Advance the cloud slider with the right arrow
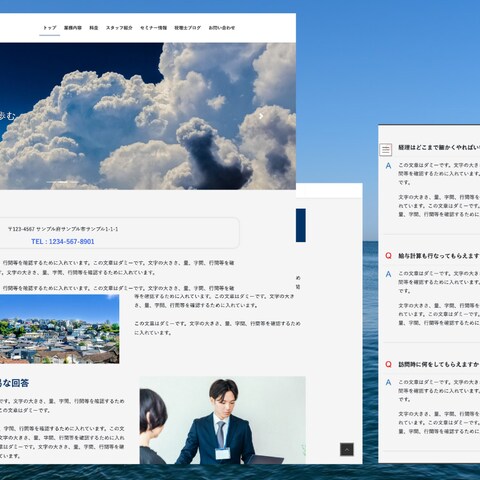This screenshot has height=480, width=480. tap(261, 116)
